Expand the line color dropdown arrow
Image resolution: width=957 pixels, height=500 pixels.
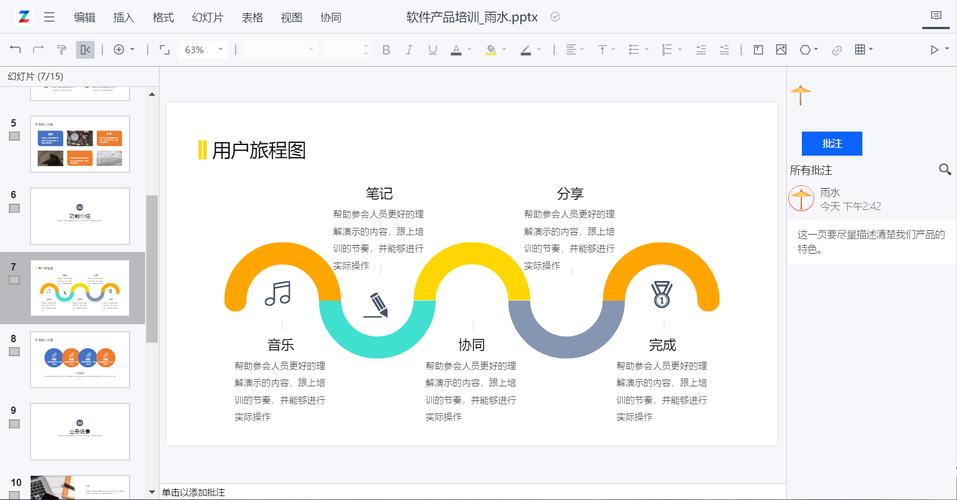pos(539,49)
